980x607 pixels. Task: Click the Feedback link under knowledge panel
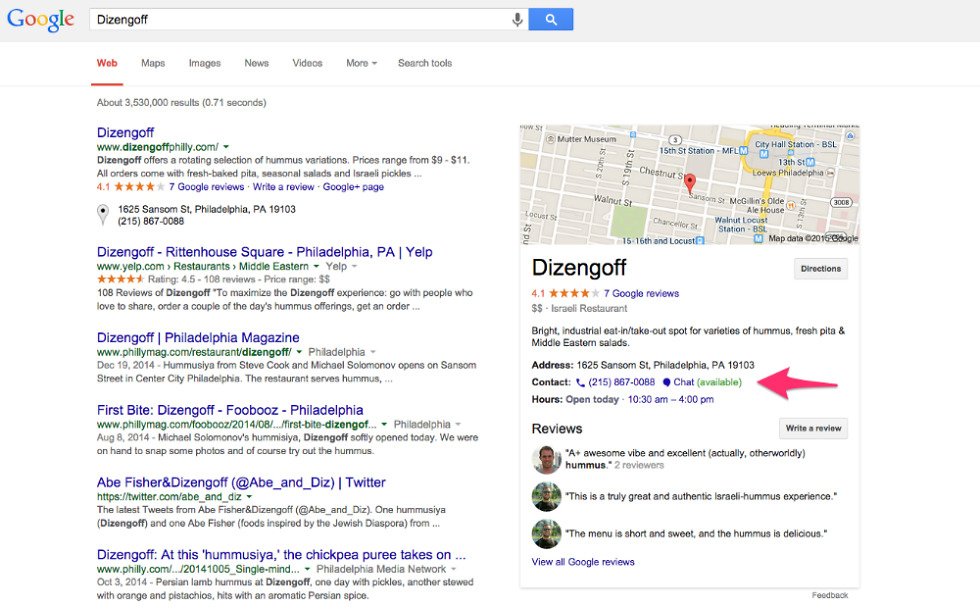click(829, 595)
